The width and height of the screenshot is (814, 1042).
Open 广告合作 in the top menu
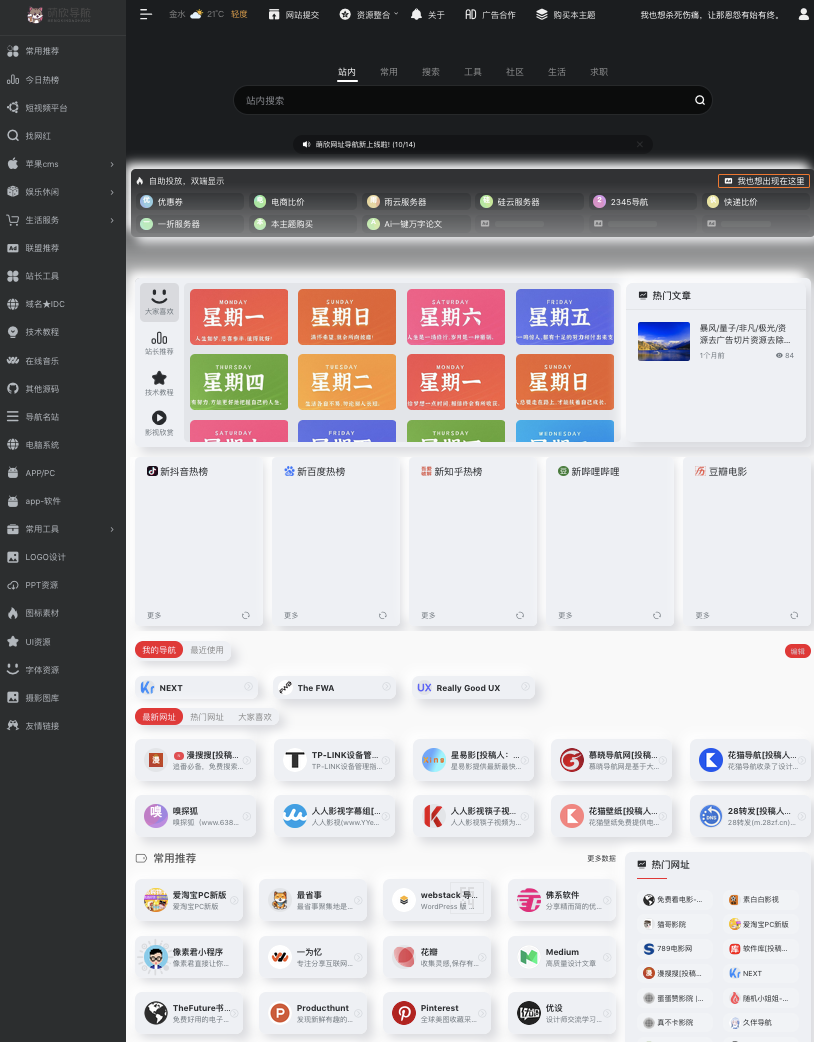[490, 14]
